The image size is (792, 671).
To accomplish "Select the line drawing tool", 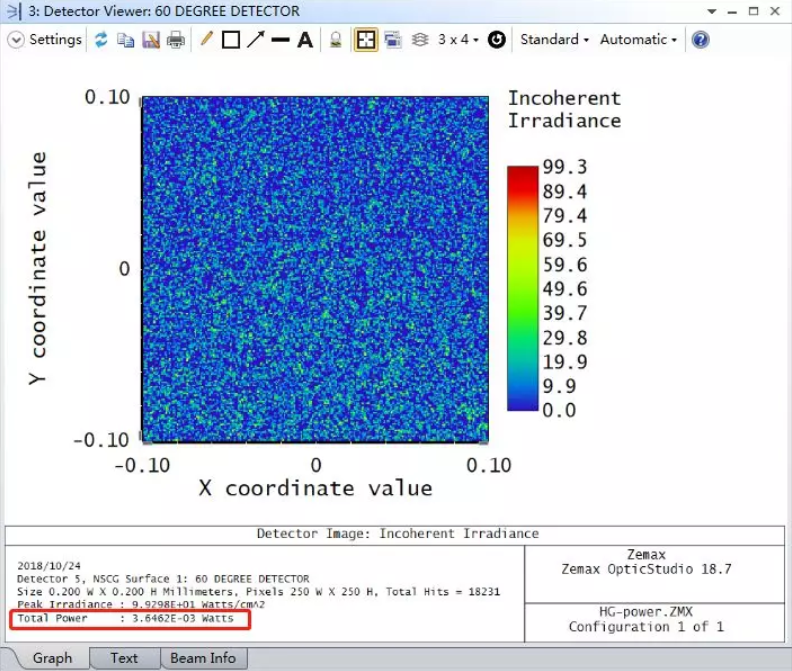I will point(281,40).
